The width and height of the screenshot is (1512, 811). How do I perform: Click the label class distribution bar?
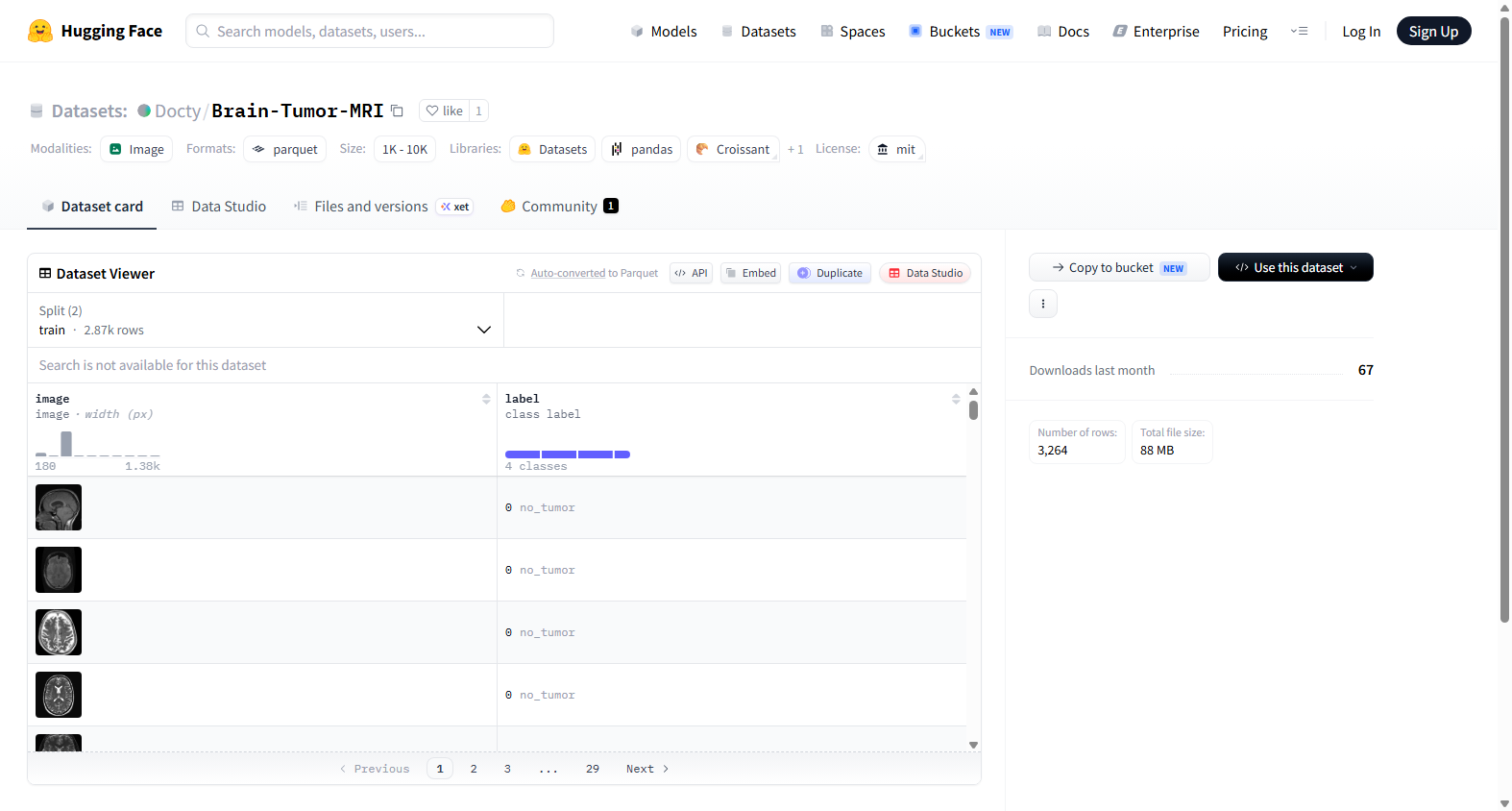tap(568, 455)
